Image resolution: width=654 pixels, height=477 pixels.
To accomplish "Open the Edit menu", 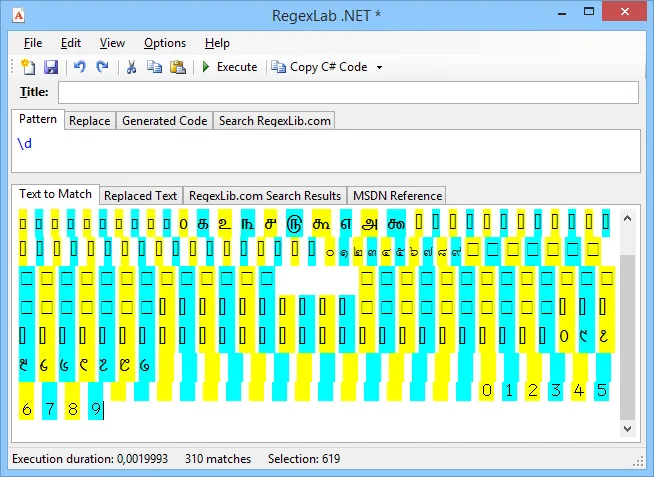I will [x=70, y=43].
